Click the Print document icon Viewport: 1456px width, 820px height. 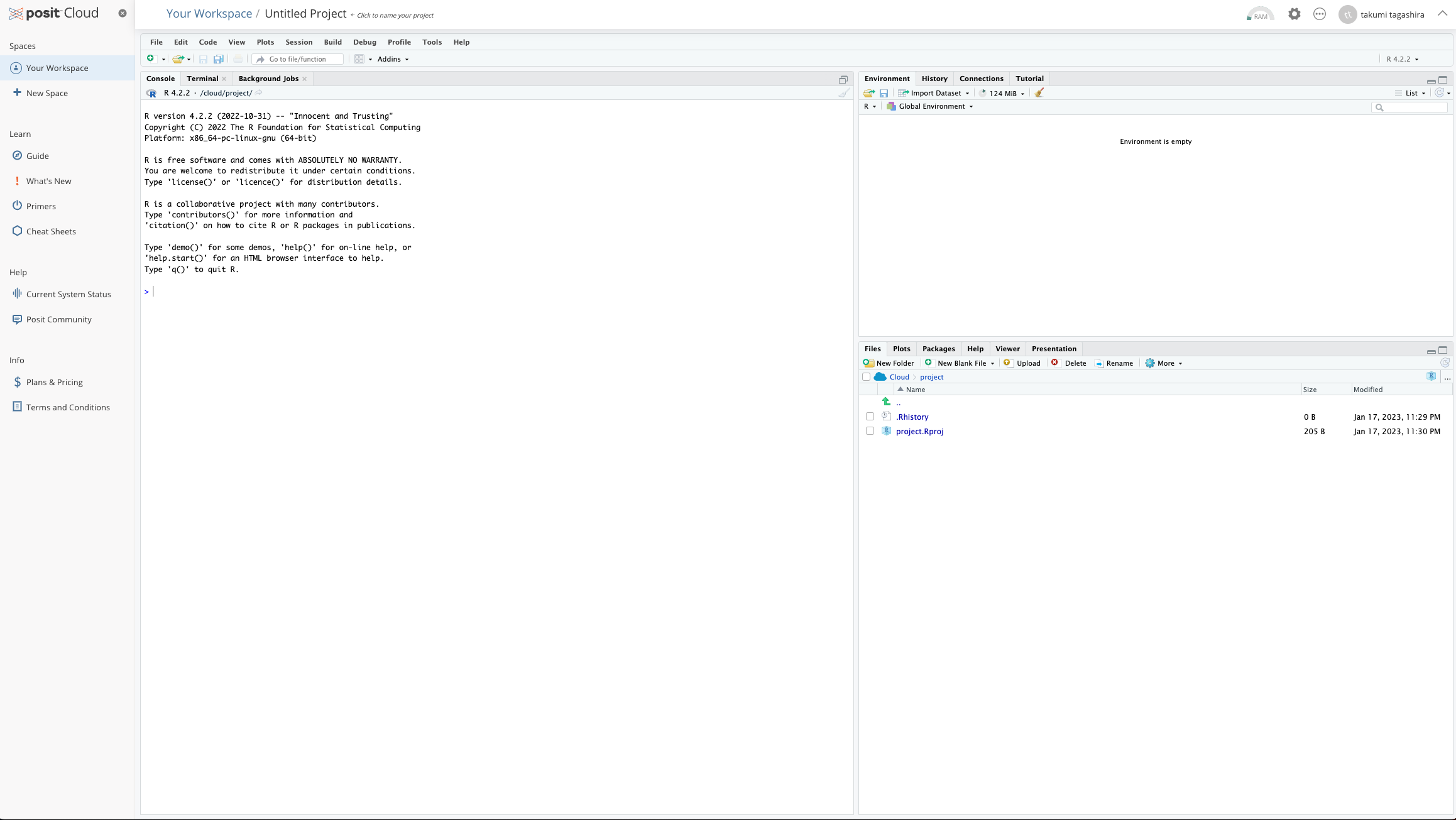pyautogui.click(x=238, y=59)
